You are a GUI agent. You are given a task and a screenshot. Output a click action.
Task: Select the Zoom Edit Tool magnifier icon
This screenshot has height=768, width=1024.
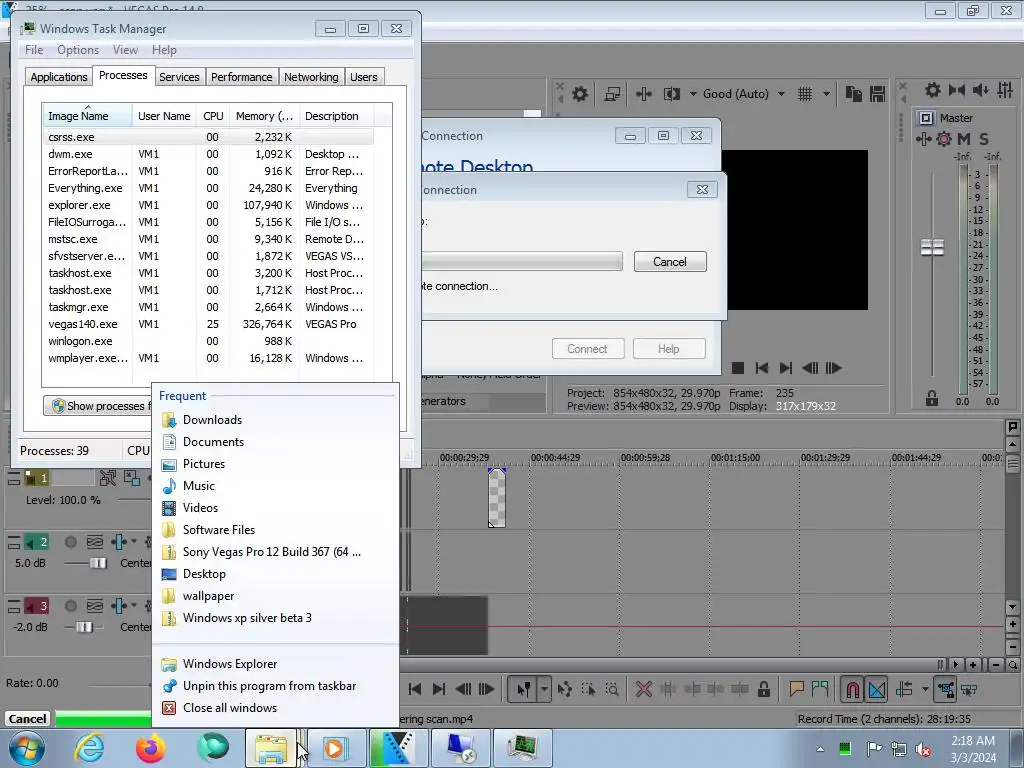612,689
